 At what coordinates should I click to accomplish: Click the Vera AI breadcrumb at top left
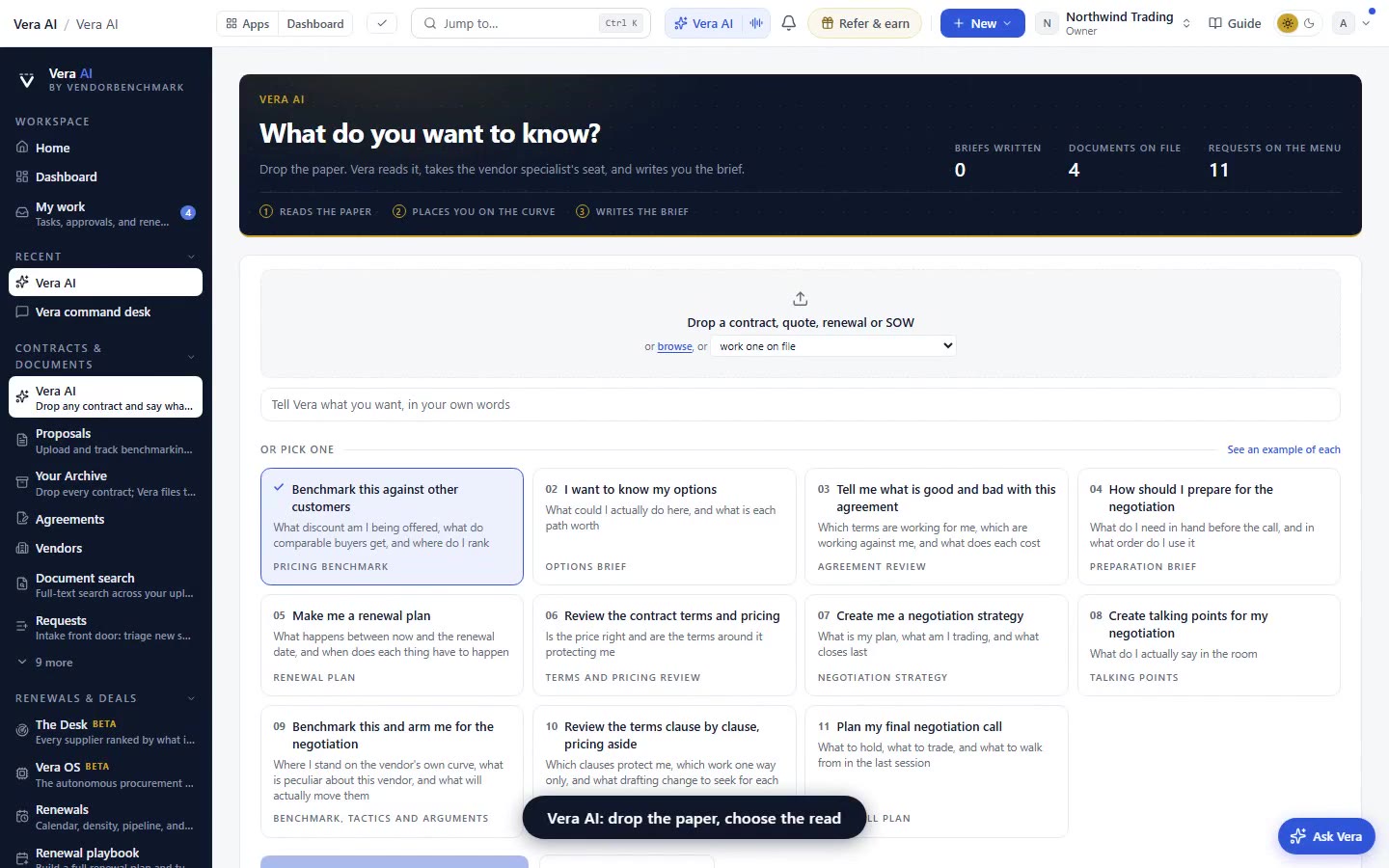(36, 24)
